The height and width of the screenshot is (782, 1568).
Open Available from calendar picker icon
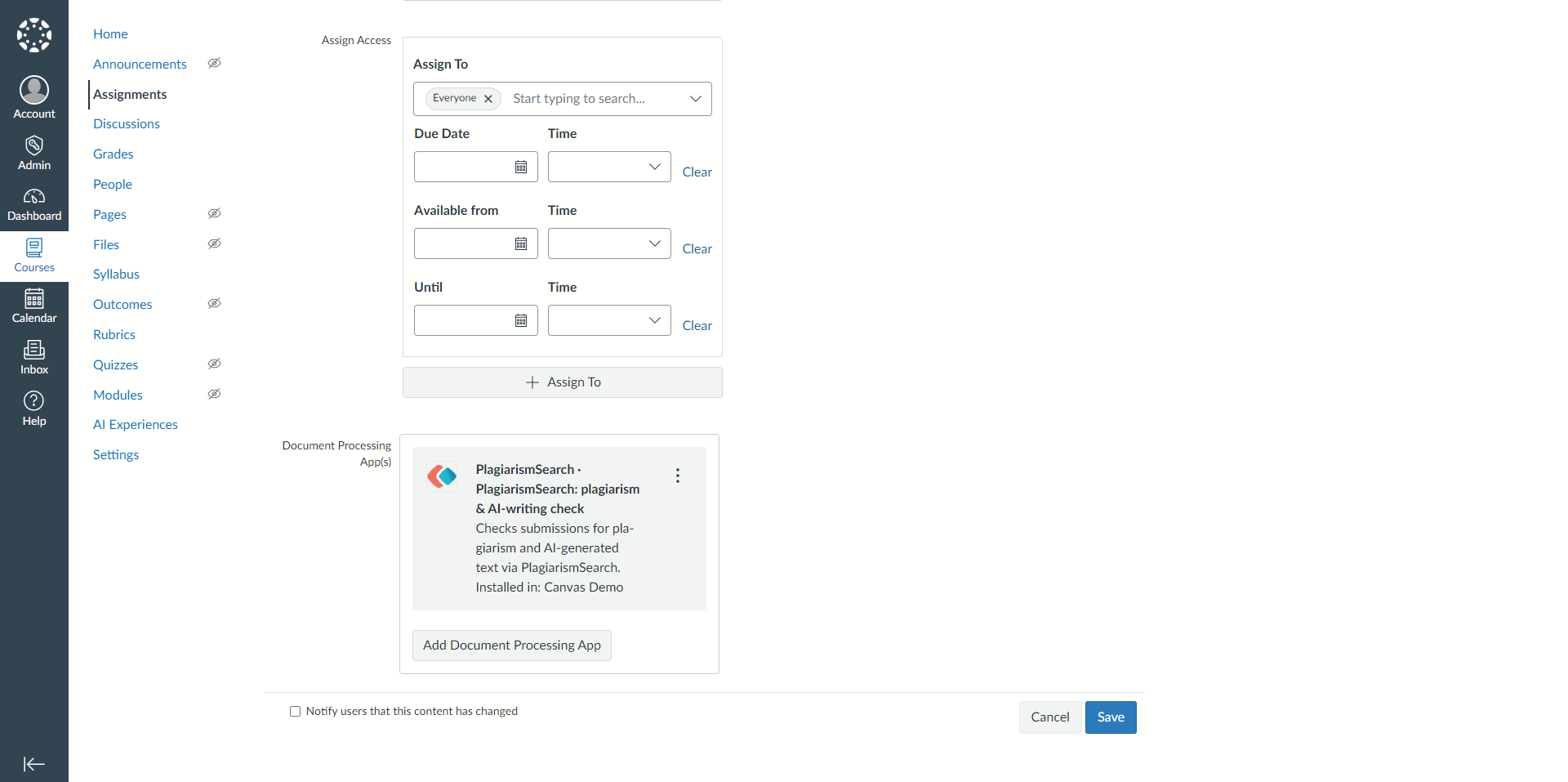click(x=521, y=244)
